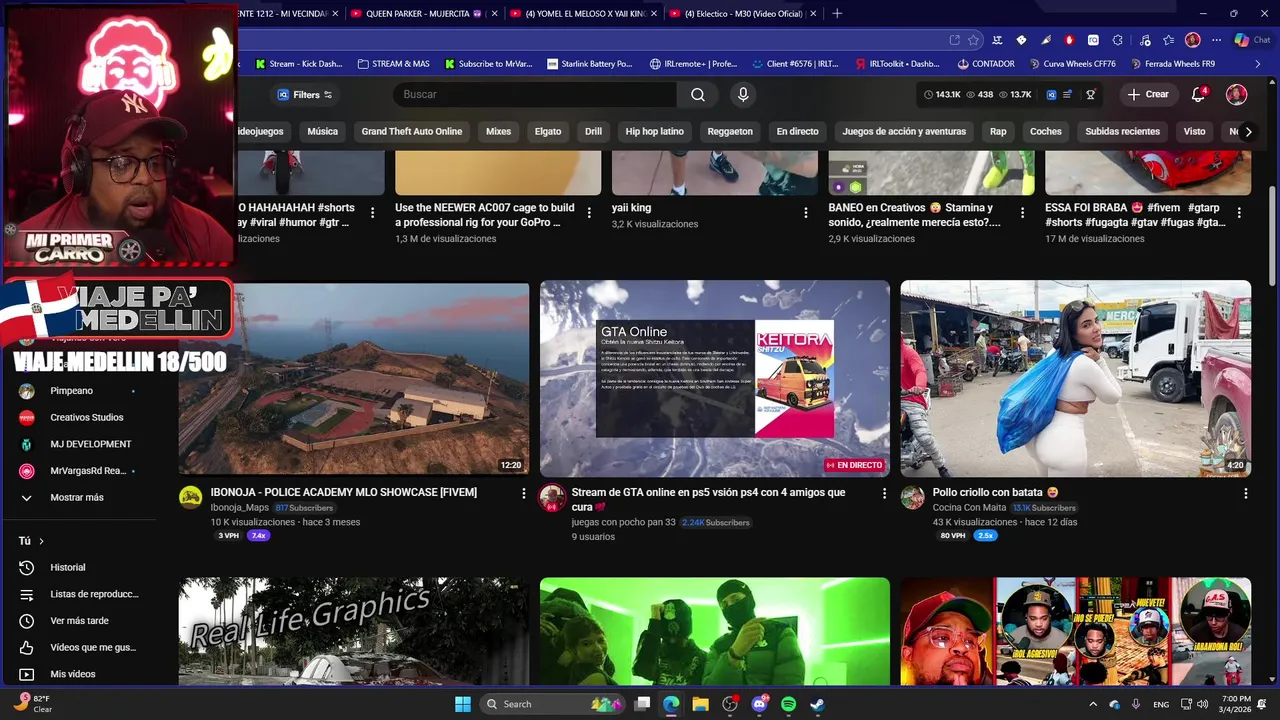Click the Crear button
Screen dimensions: 1280x720
coord(1147,94)
